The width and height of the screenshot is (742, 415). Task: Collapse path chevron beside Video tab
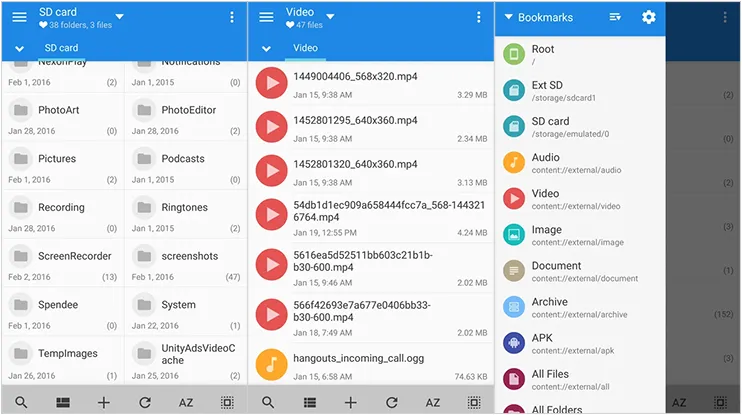click(266, 49)
